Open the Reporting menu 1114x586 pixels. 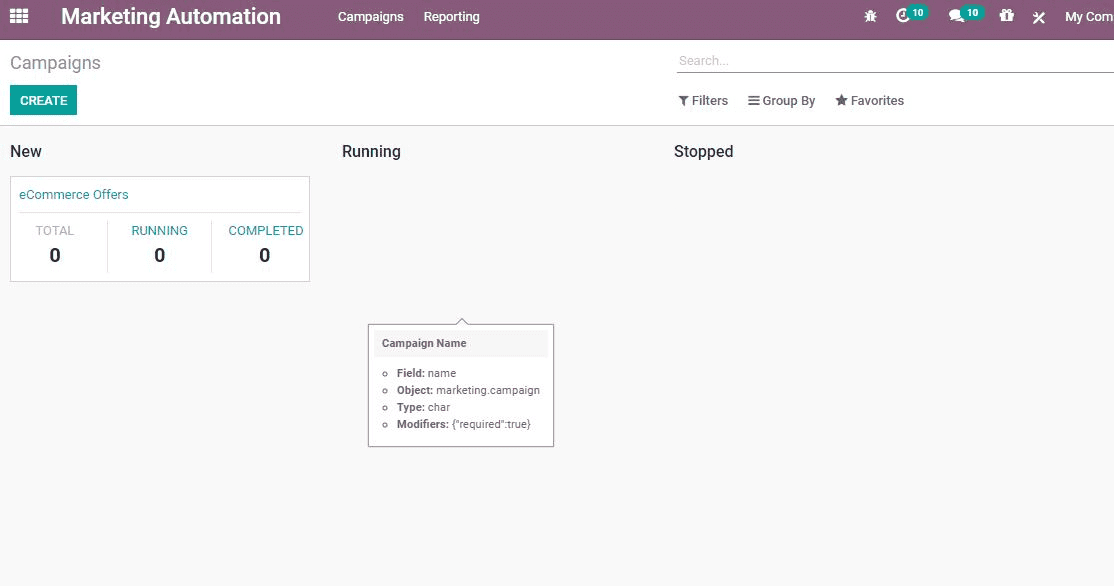click(451, 17)
